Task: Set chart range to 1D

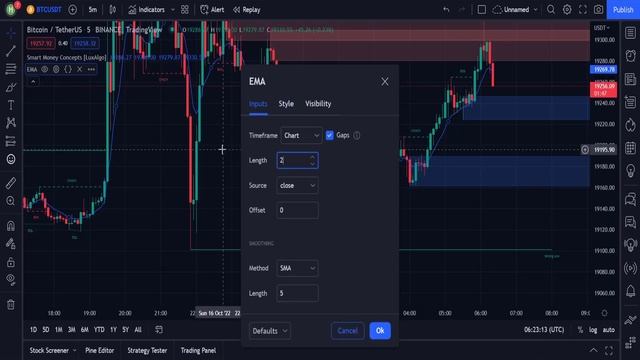Action: click(33, 330)
